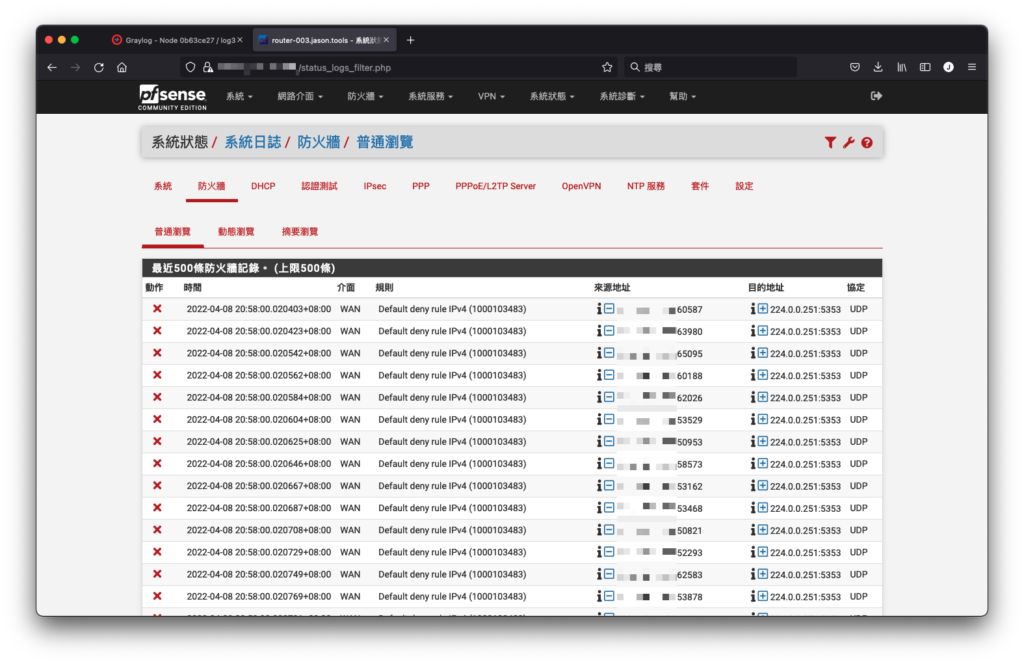Select the 摘要瀏覽 view tab
The width and height of the screenshot is (1024, 664).
point(300,232)
